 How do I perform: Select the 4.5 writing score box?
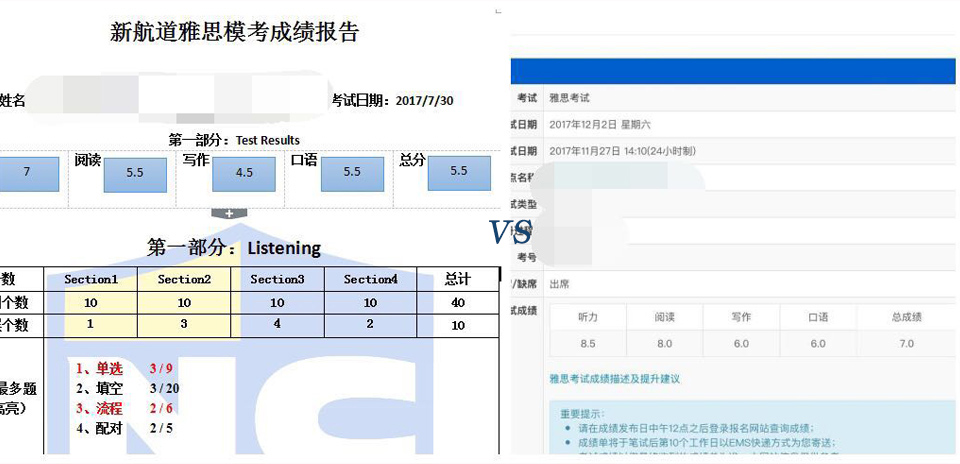tap(243, 172)
